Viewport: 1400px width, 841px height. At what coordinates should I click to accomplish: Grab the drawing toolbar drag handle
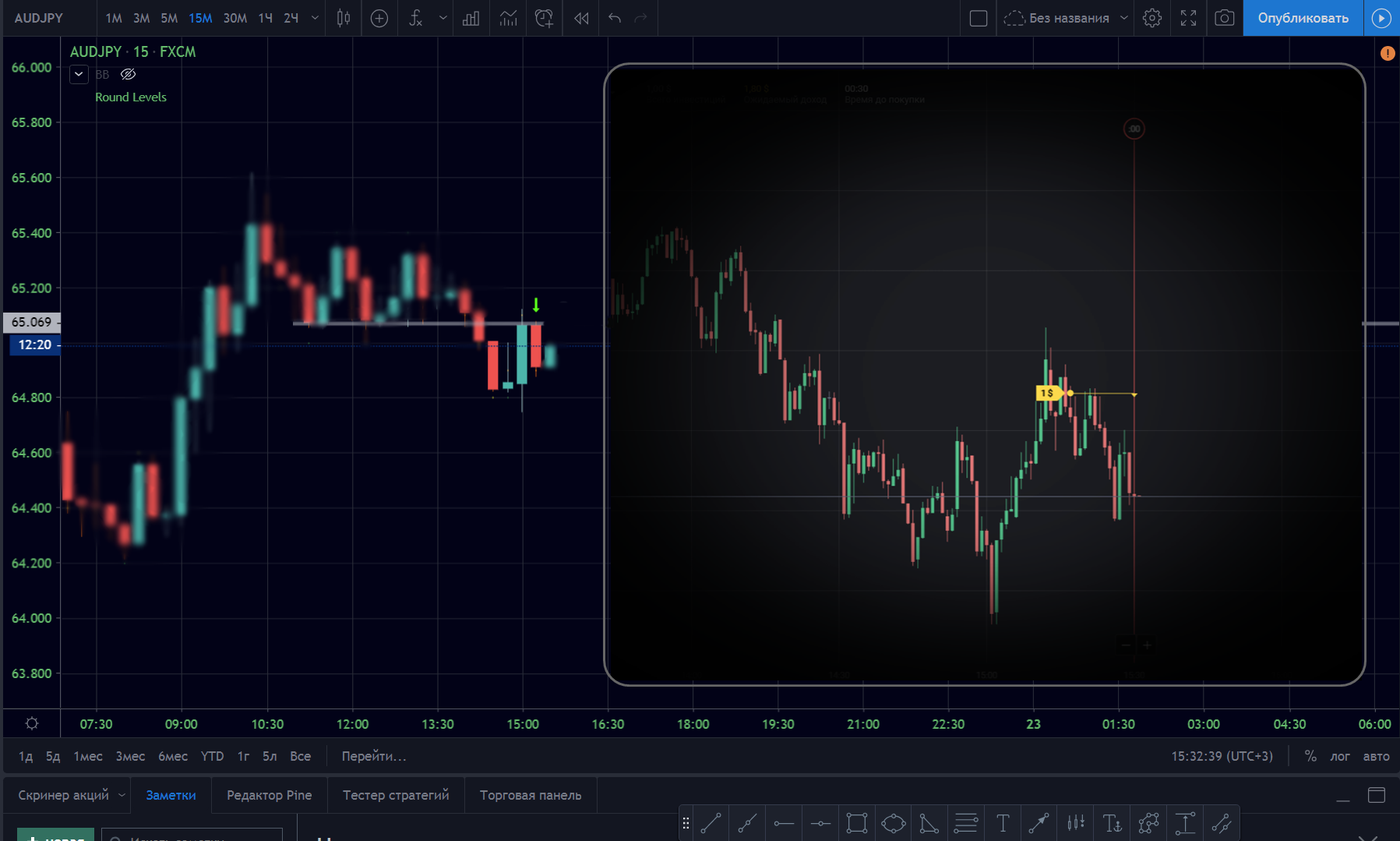point(686,823)
